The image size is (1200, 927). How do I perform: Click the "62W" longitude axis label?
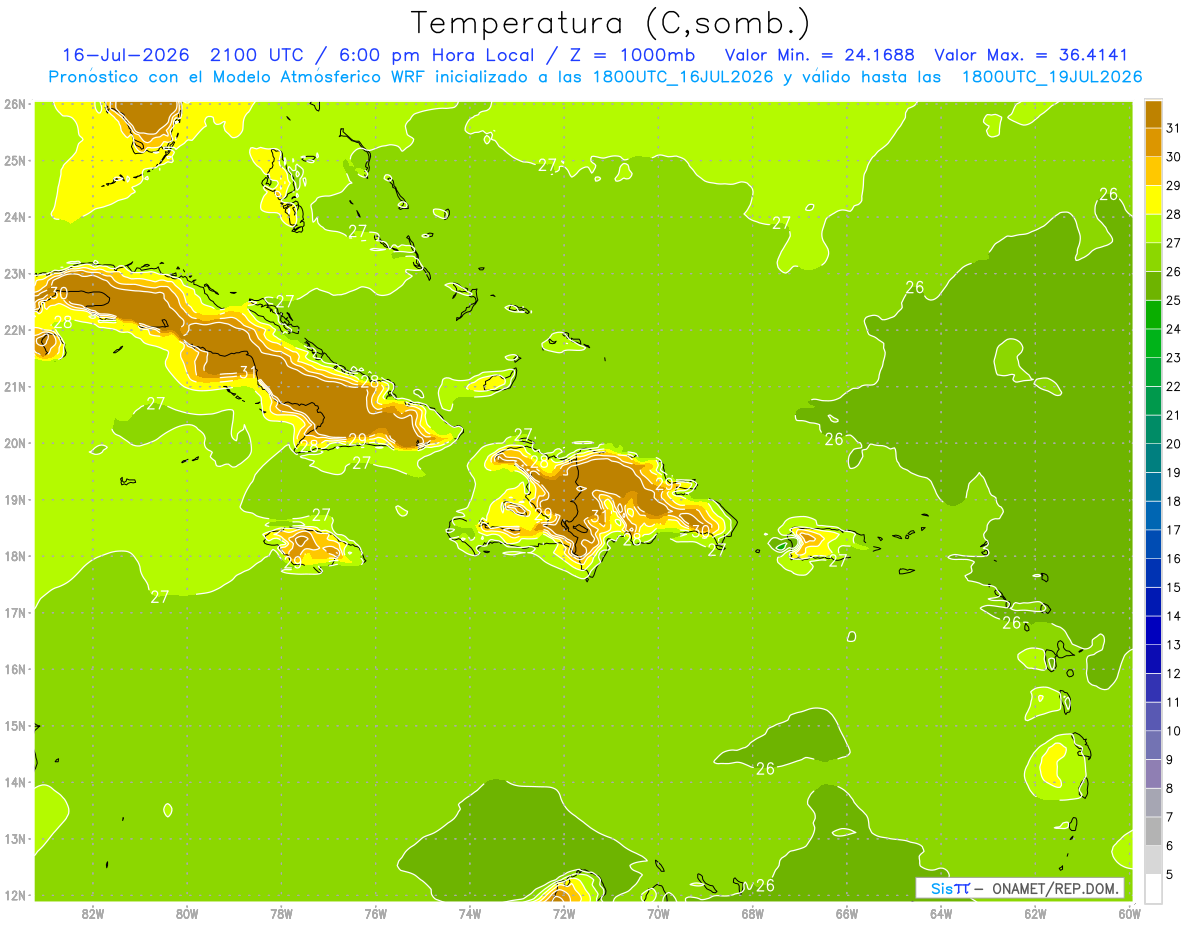click(x=1036, y=913)
